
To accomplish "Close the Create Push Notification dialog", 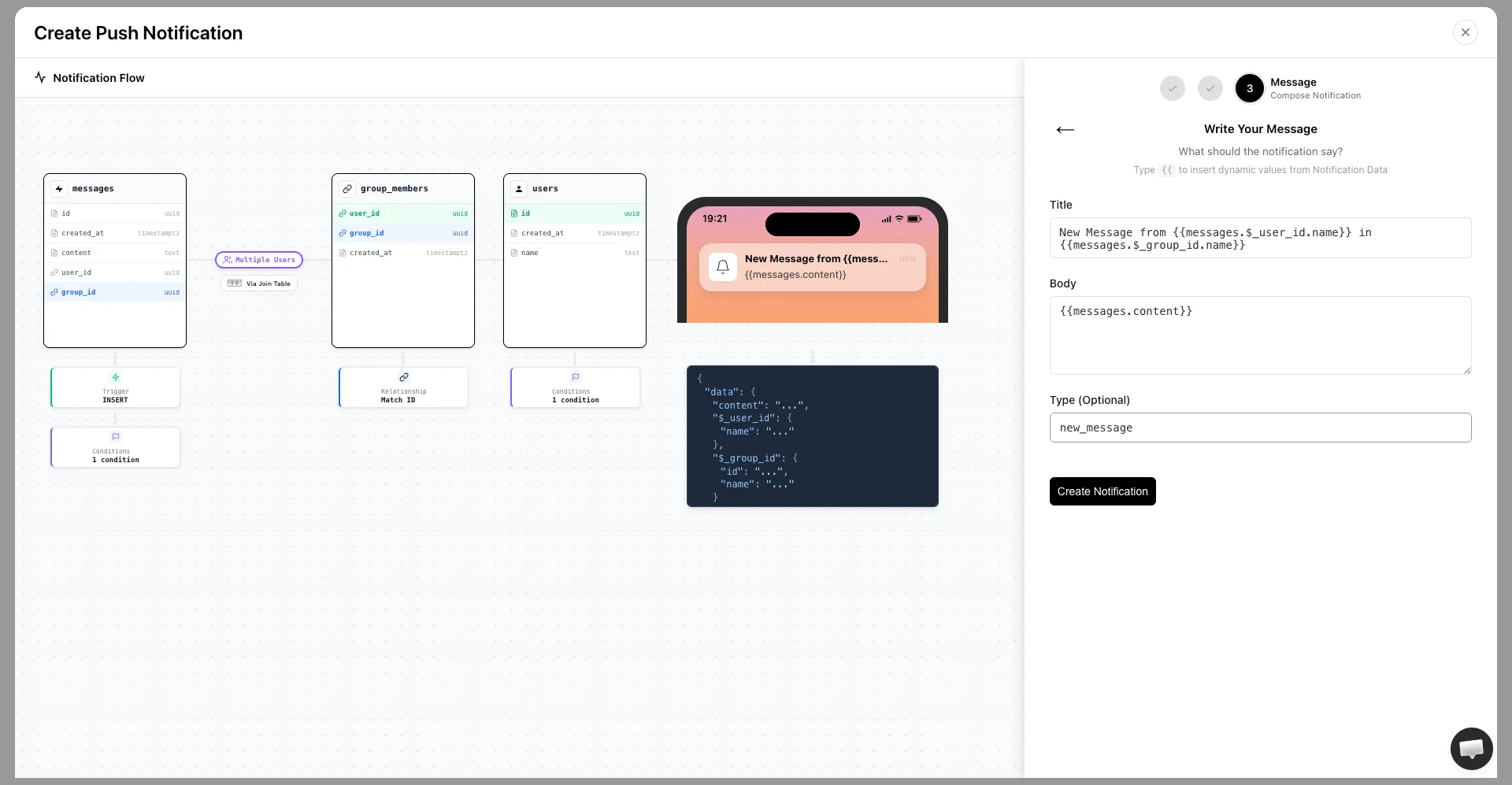I will pyautogui.click(x=1465, y=32).
